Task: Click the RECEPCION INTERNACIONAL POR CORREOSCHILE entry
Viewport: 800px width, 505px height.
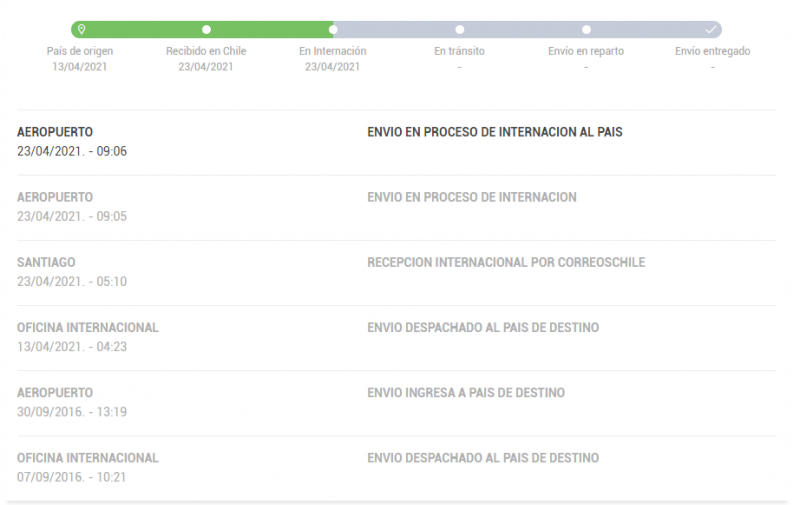Action: pyautogui.click(x=506, y=262)
